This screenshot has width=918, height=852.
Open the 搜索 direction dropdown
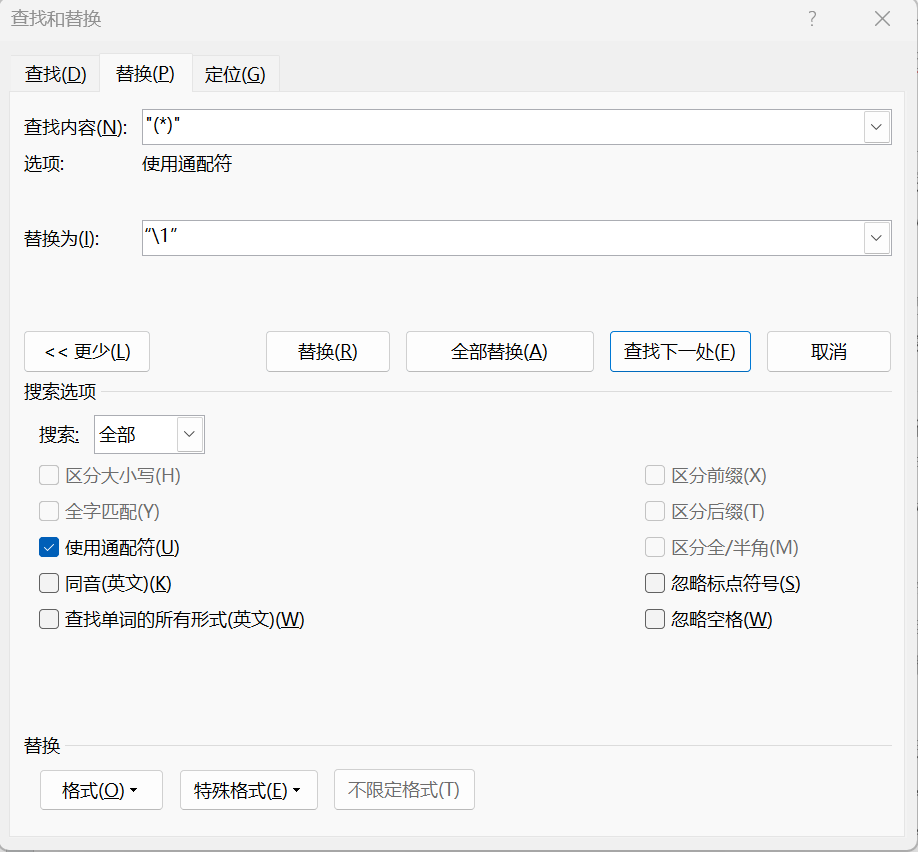tap(190, 435)
